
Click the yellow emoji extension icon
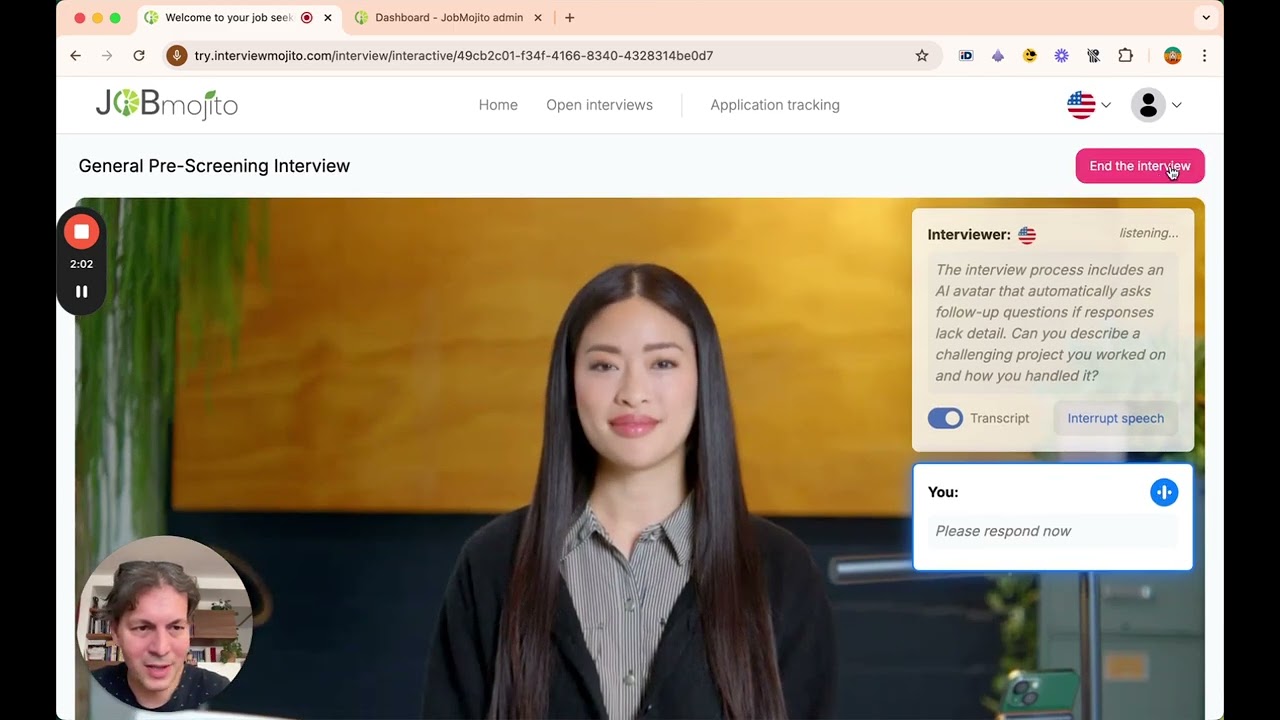1030,56
